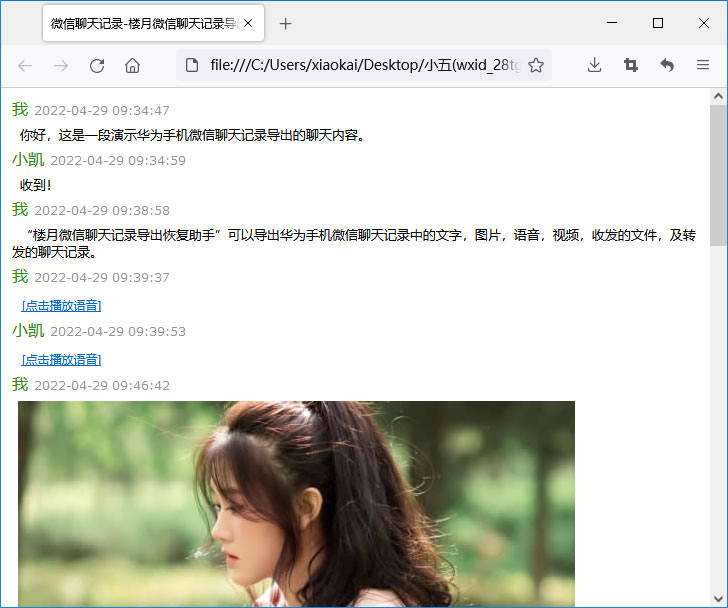Open a new browser tab
728x608 pixels.
286,24
